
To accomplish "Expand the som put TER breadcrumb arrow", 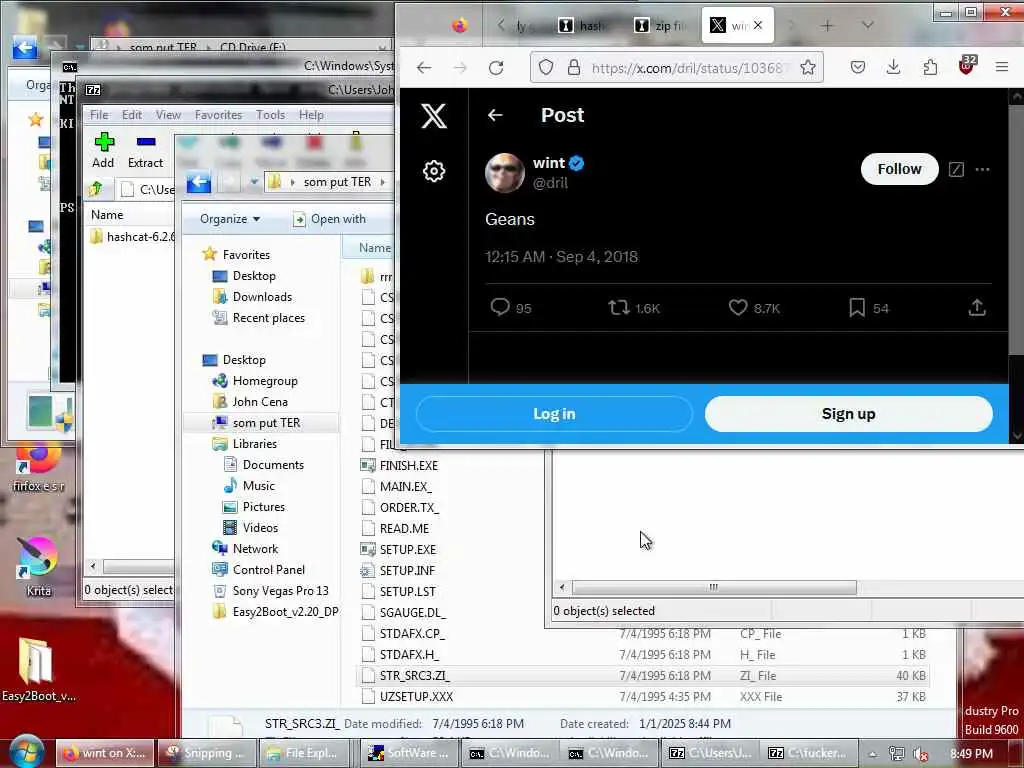I will [x=383, y=182].
